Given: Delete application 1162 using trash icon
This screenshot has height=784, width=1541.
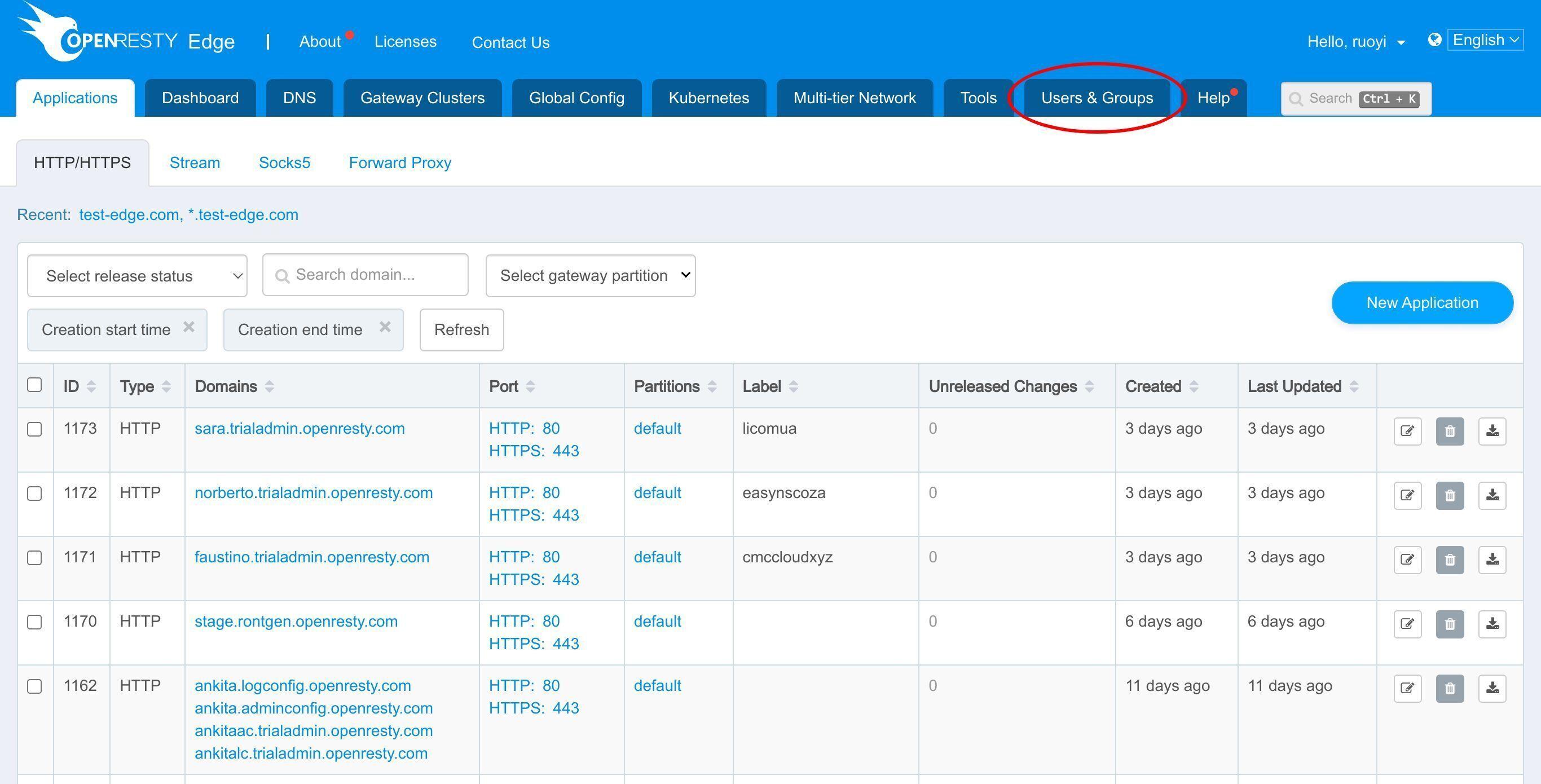Looking at the screenshot, I should tap(1450, 688).
